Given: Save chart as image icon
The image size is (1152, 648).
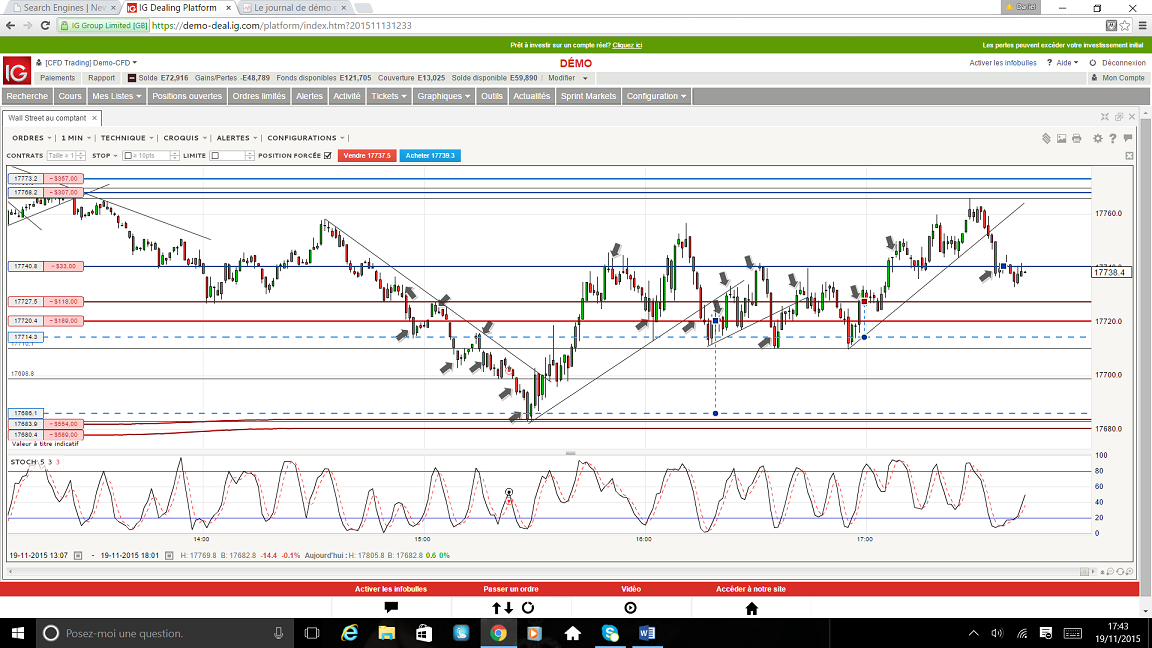Looking at the screenshot, I should (1062, 138).
